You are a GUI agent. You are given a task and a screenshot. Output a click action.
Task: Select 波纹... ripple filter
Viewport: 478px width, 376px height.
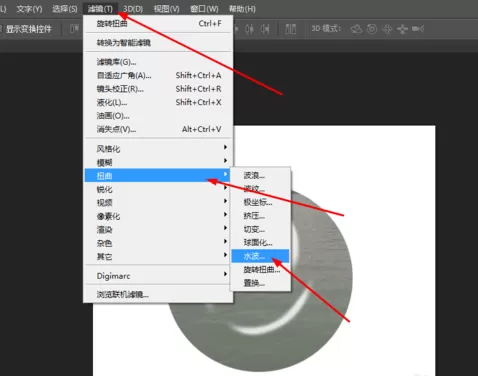click(x=261, y=189)
